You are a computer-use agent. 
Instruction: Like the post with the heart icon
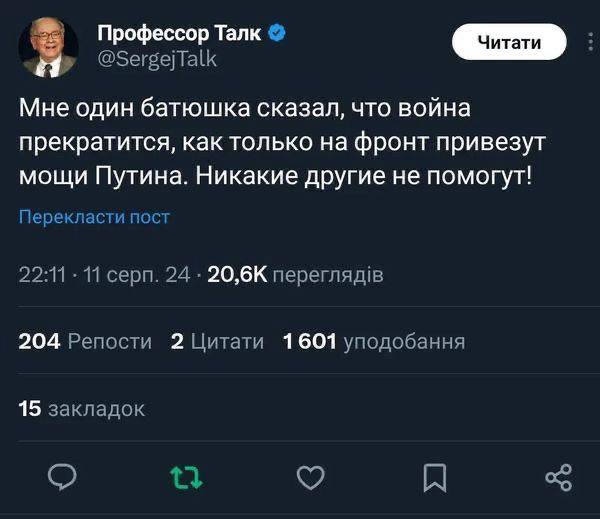311,478
